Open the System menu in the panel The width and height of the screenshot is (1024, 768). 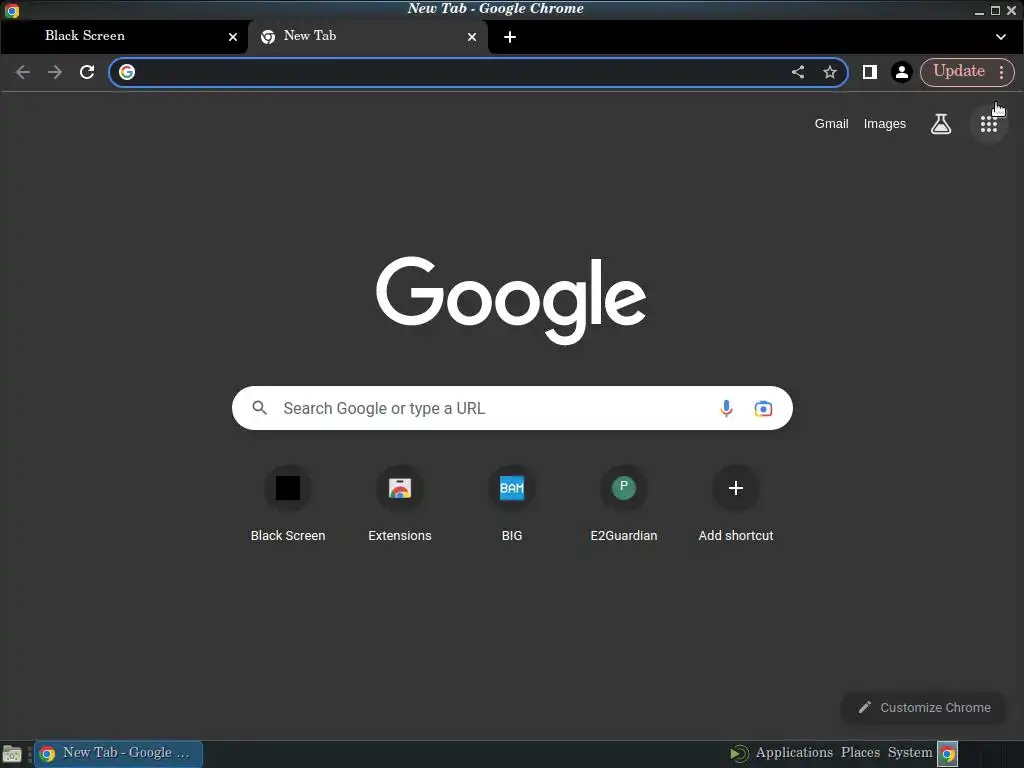click(x=910, y=752)
